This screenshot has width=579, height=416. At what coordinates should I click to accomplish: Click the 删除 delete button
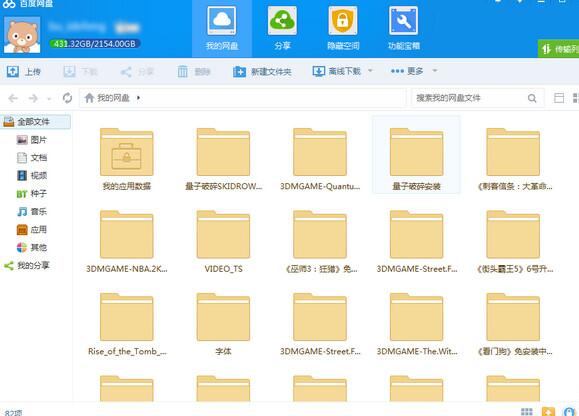194,71
